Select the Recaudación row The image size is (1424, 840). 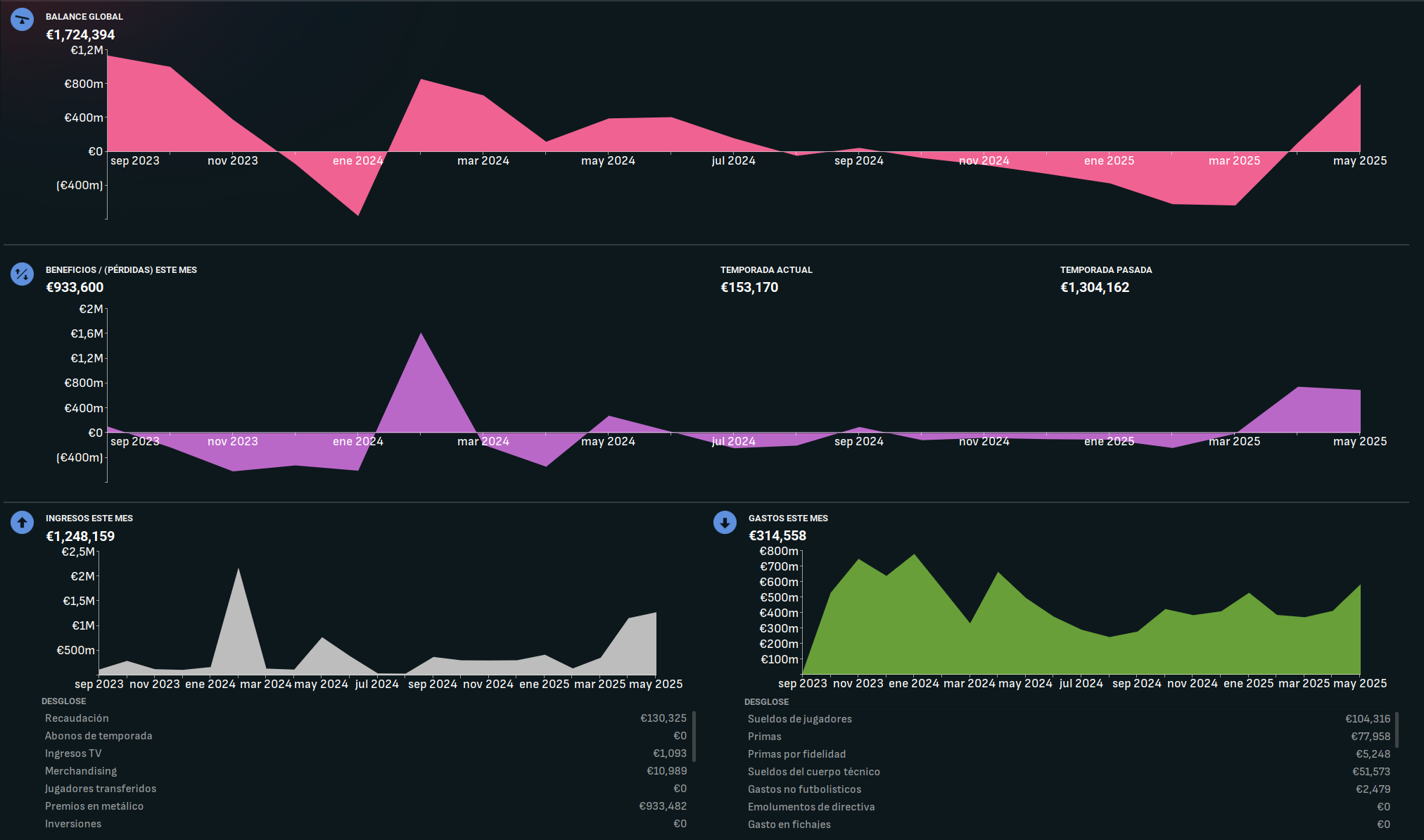pos(365,718)
